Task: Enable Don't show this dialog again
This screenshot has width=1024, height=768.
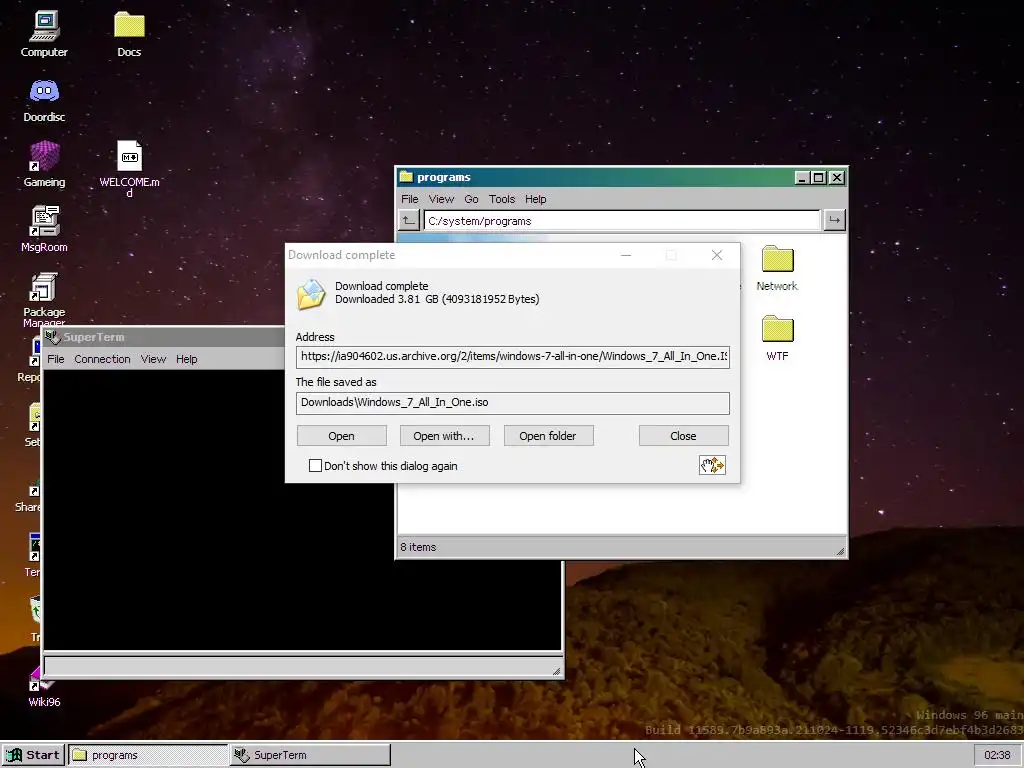Action: coord(315,465)
